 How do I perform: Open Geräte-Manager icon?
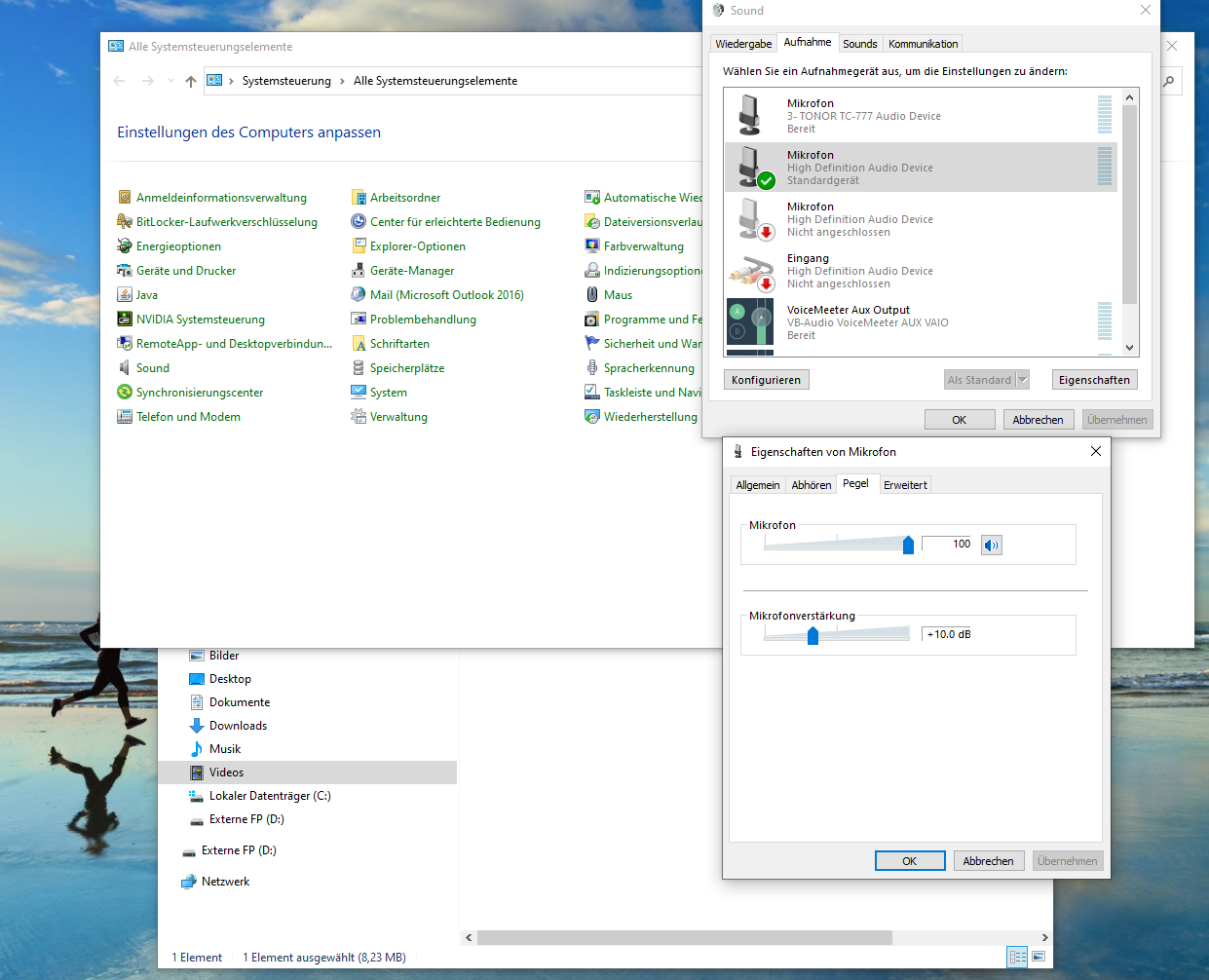pos(359,271)
